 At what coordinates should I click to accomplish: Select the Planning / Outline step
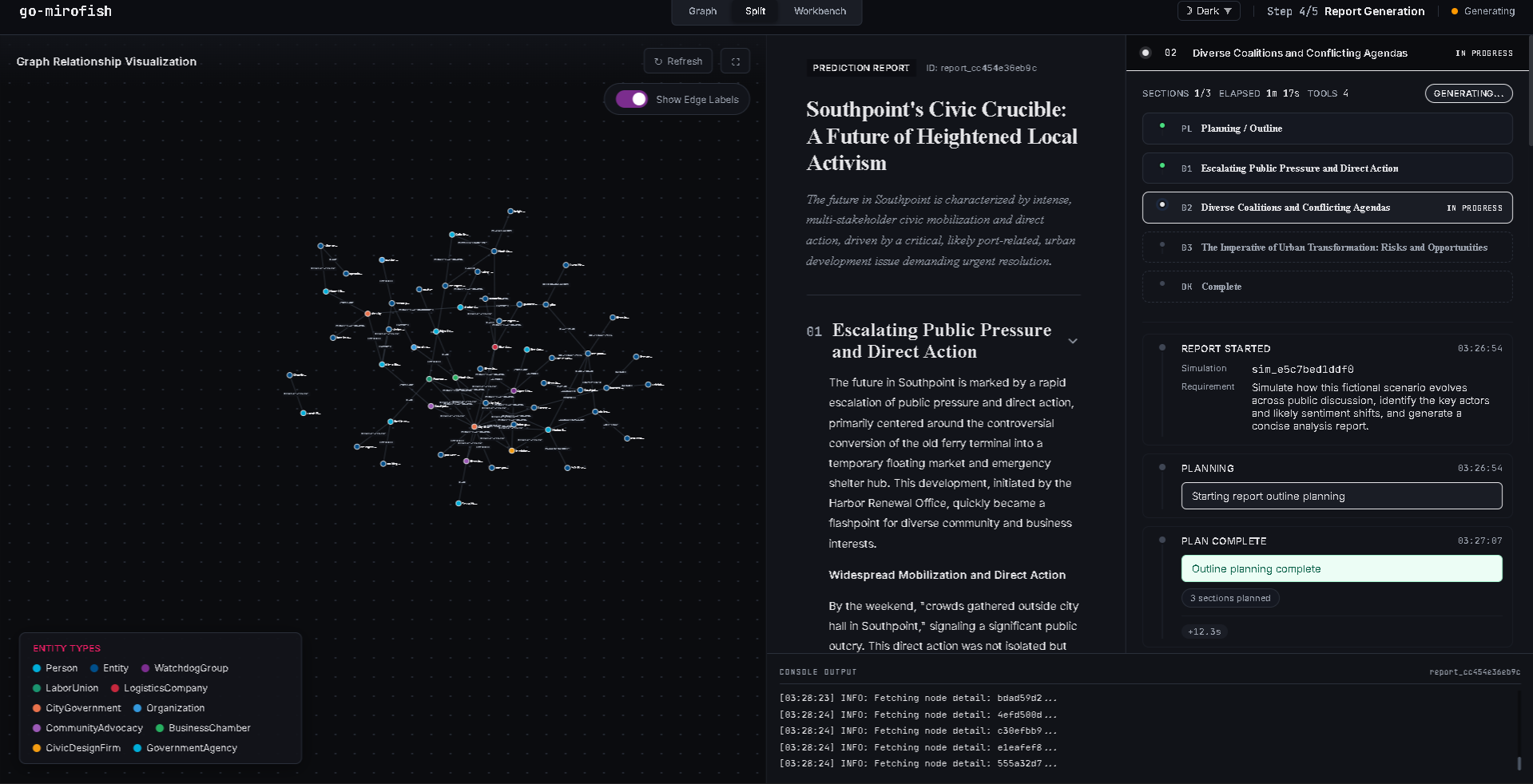(1327, 129)
